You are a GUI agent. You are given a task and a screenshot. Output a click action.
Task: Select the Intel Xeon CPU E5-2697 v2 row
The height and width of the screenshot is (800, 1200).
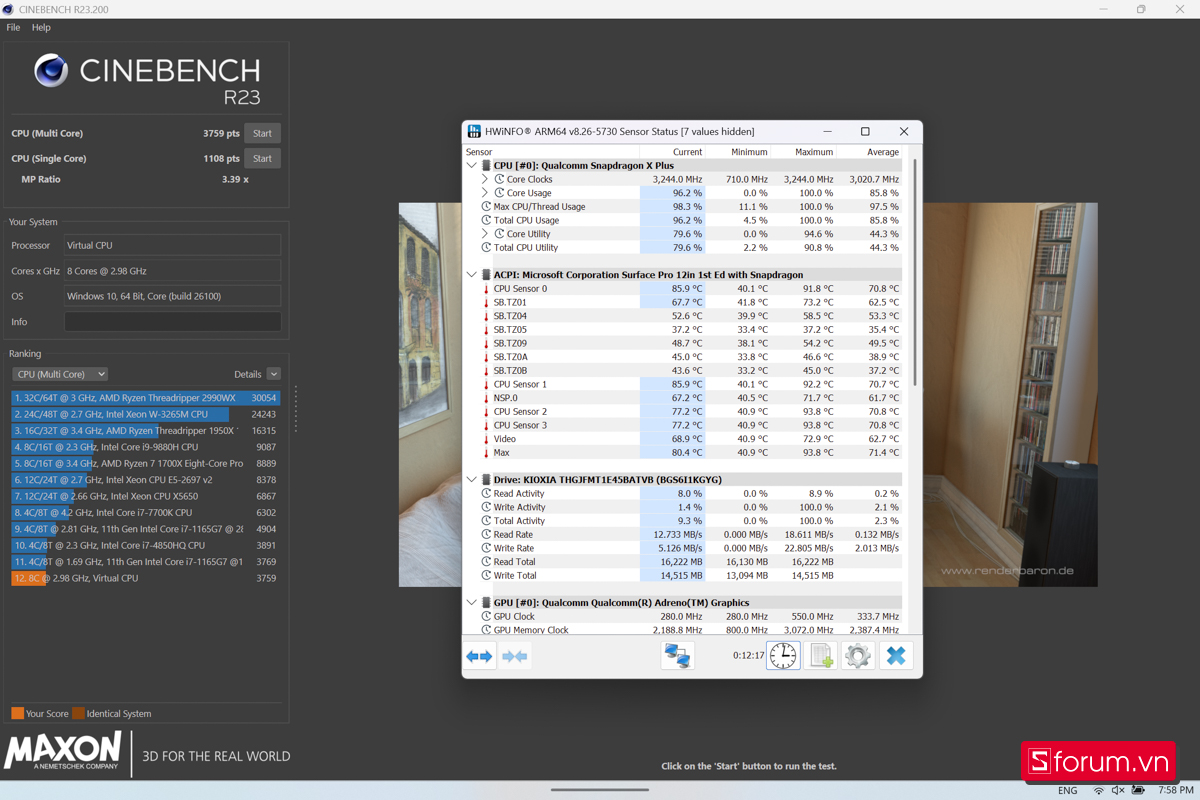[x=145, y=480]
